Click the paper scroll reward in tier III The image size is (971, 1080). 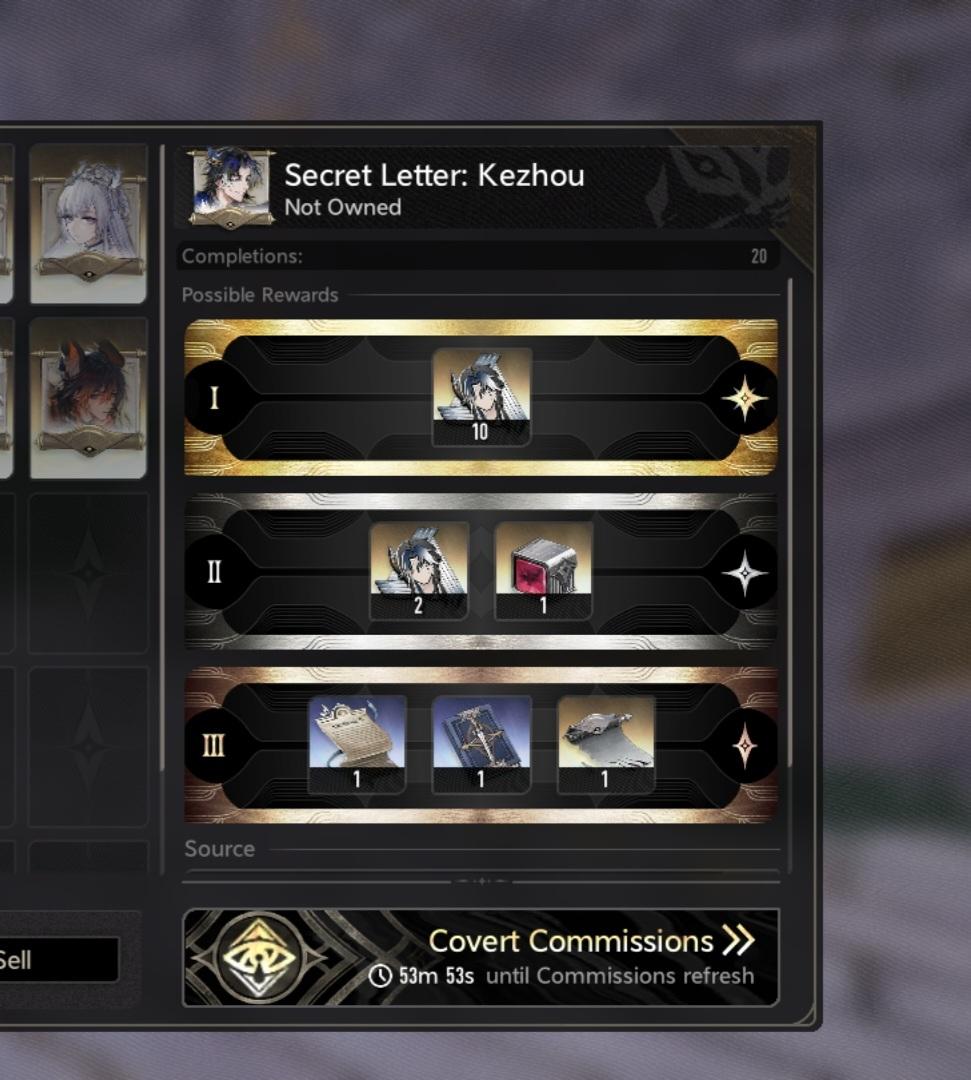tap(357, 744)
